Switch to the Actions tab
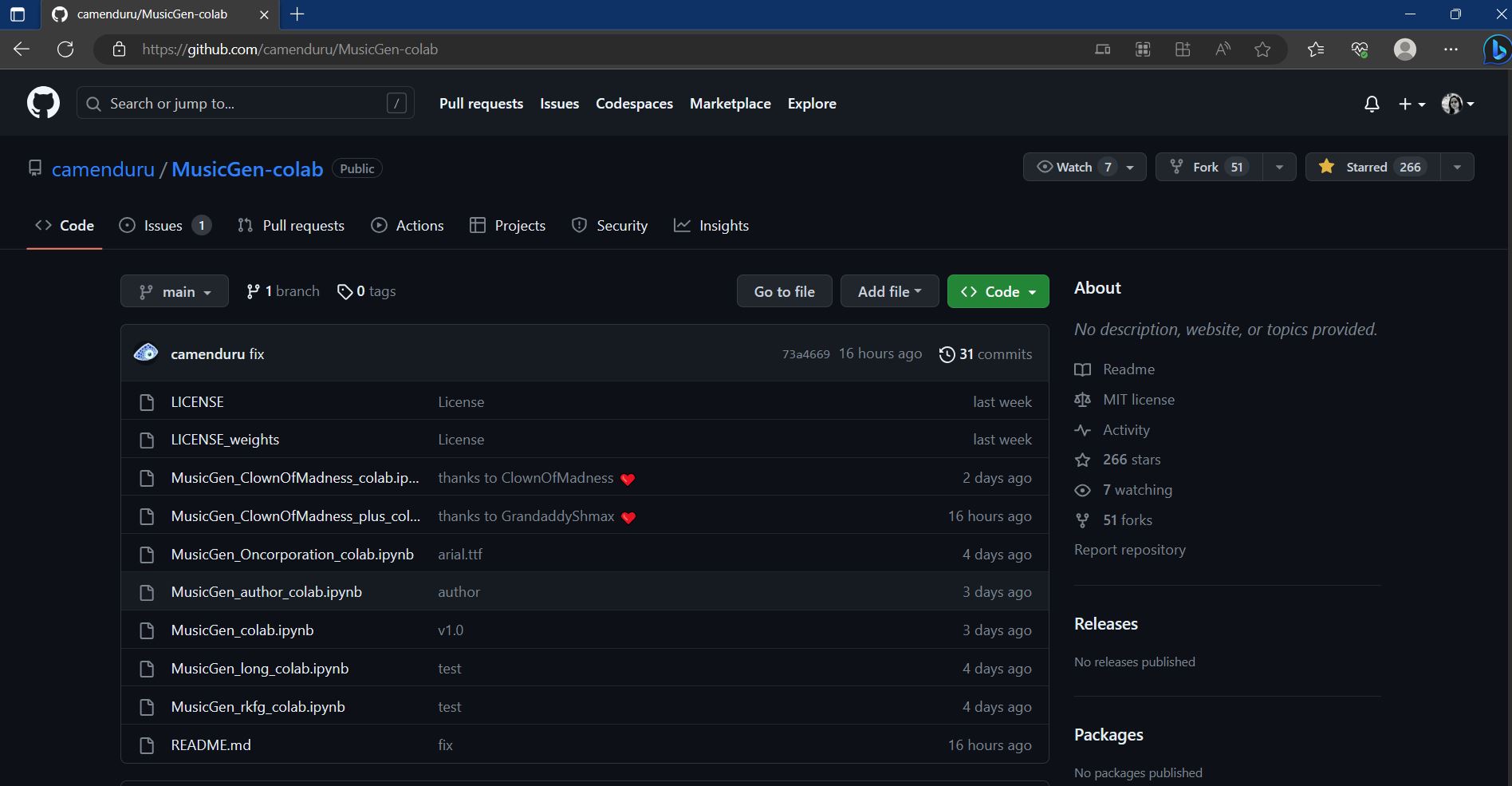1512x786 pixels. (408, 226)
